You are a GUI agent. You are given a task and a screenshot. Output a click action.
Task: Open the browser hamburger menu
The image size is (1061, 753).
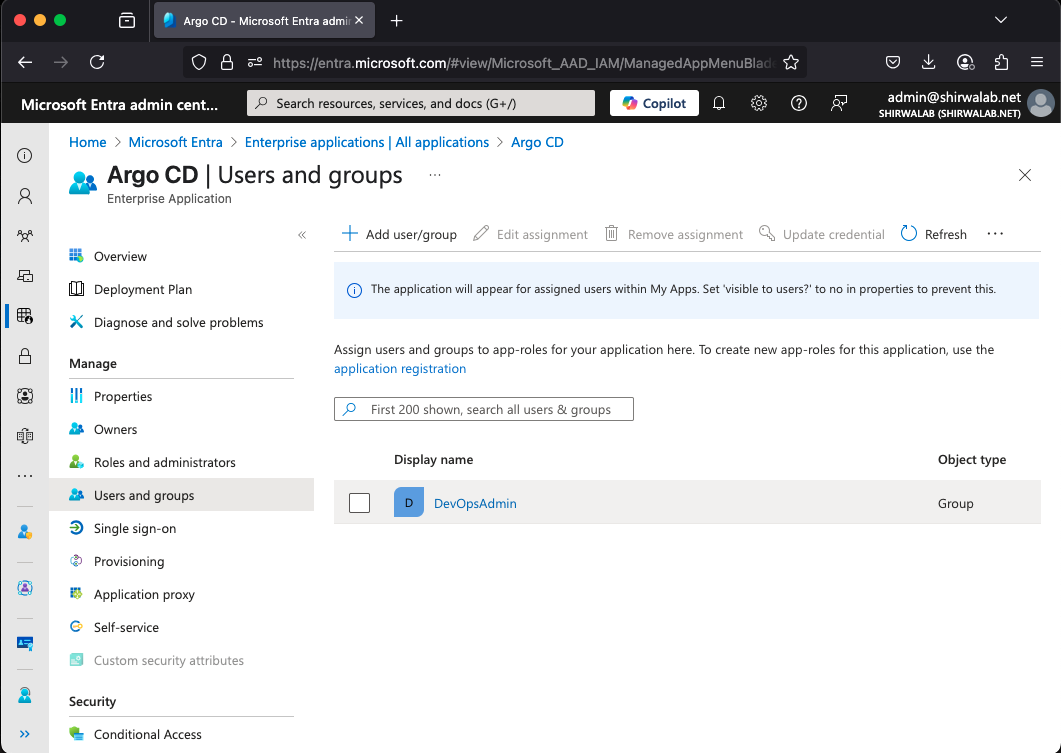(x=1037, y=62)
